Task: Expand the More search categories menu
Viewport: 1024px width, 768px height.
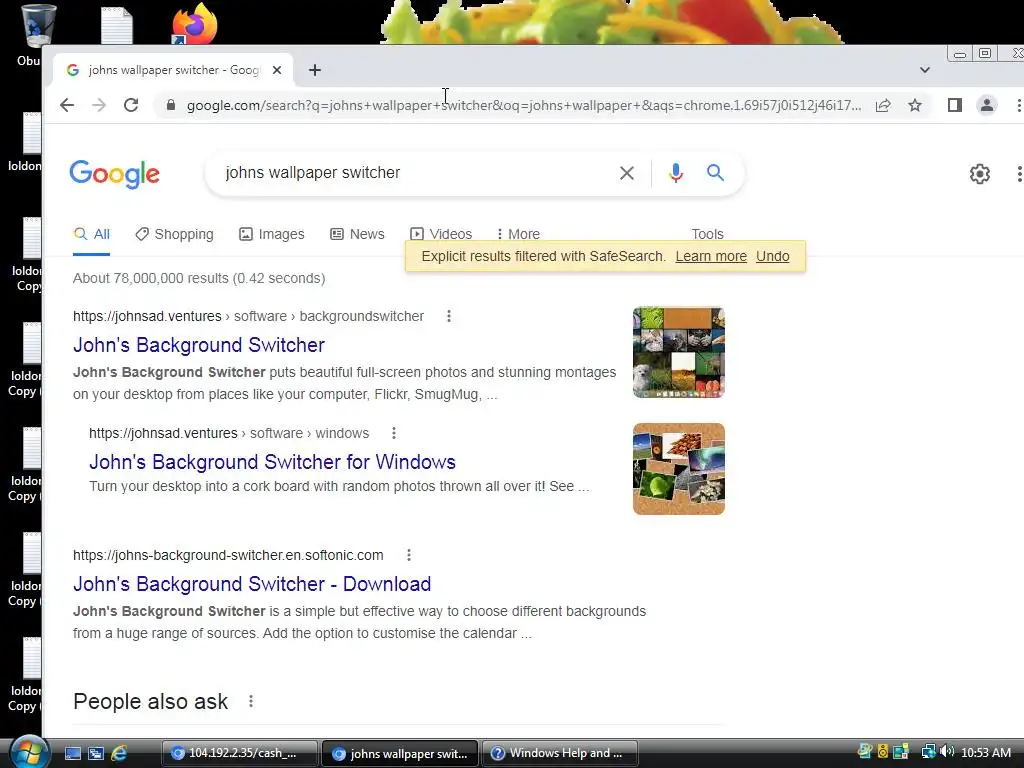Action: coord(518,233)
